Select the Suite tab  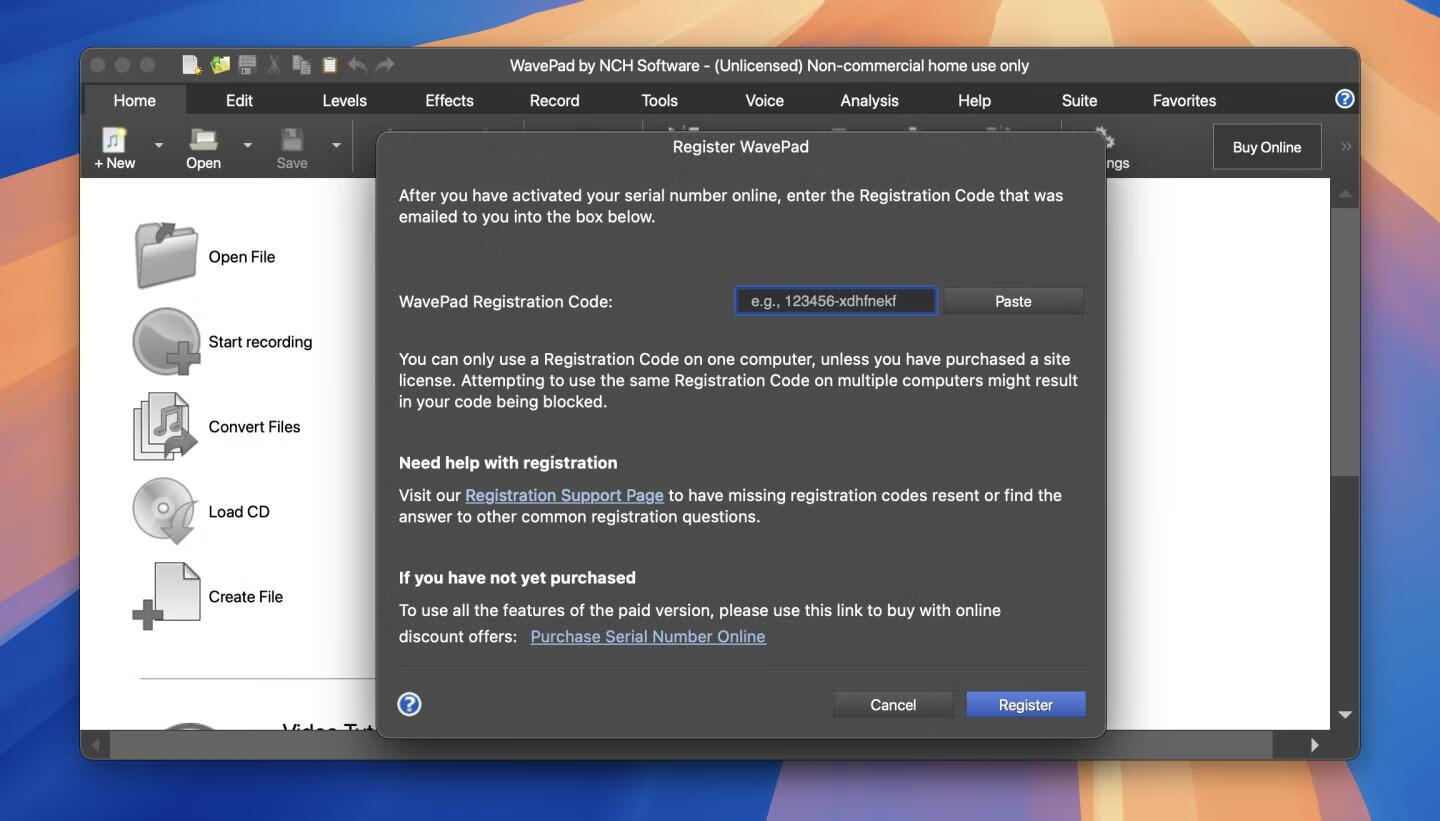[x=1079, y=100]
